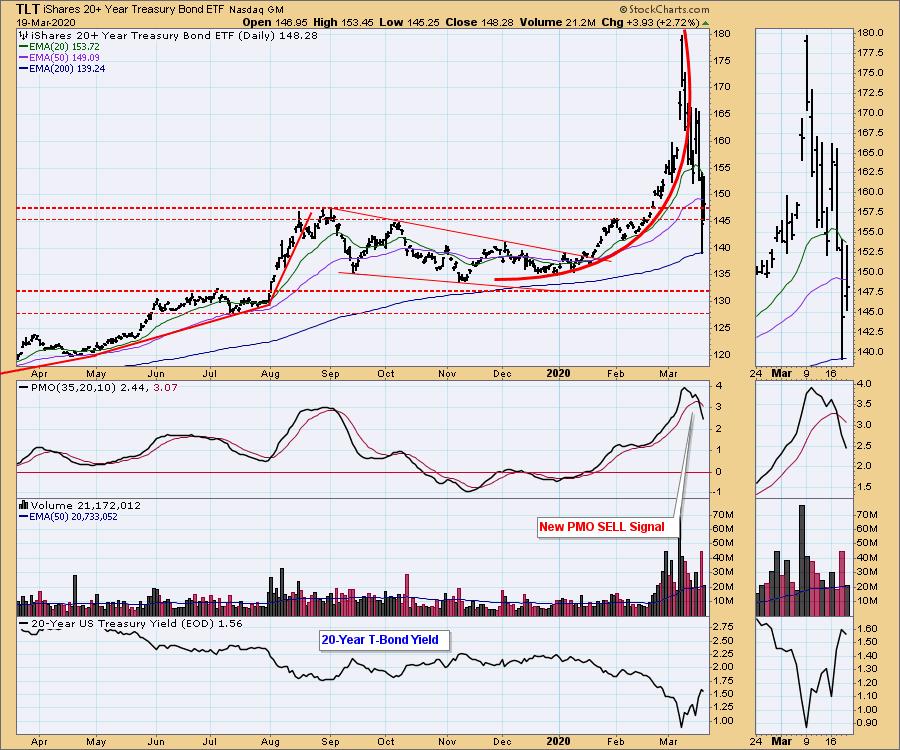Click the "EMA(200) 139.24" legend entry
Viewport: 900px width, 750px height.
click(x=67, y=68)
